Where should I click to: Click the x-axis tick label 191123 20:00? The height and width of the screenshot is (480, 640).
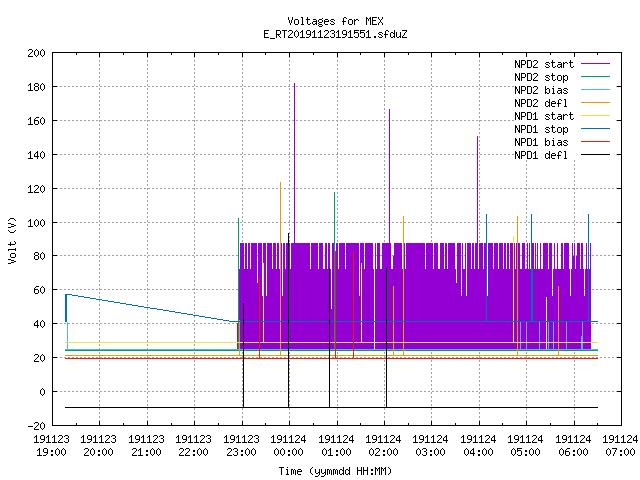pos(99,446)
